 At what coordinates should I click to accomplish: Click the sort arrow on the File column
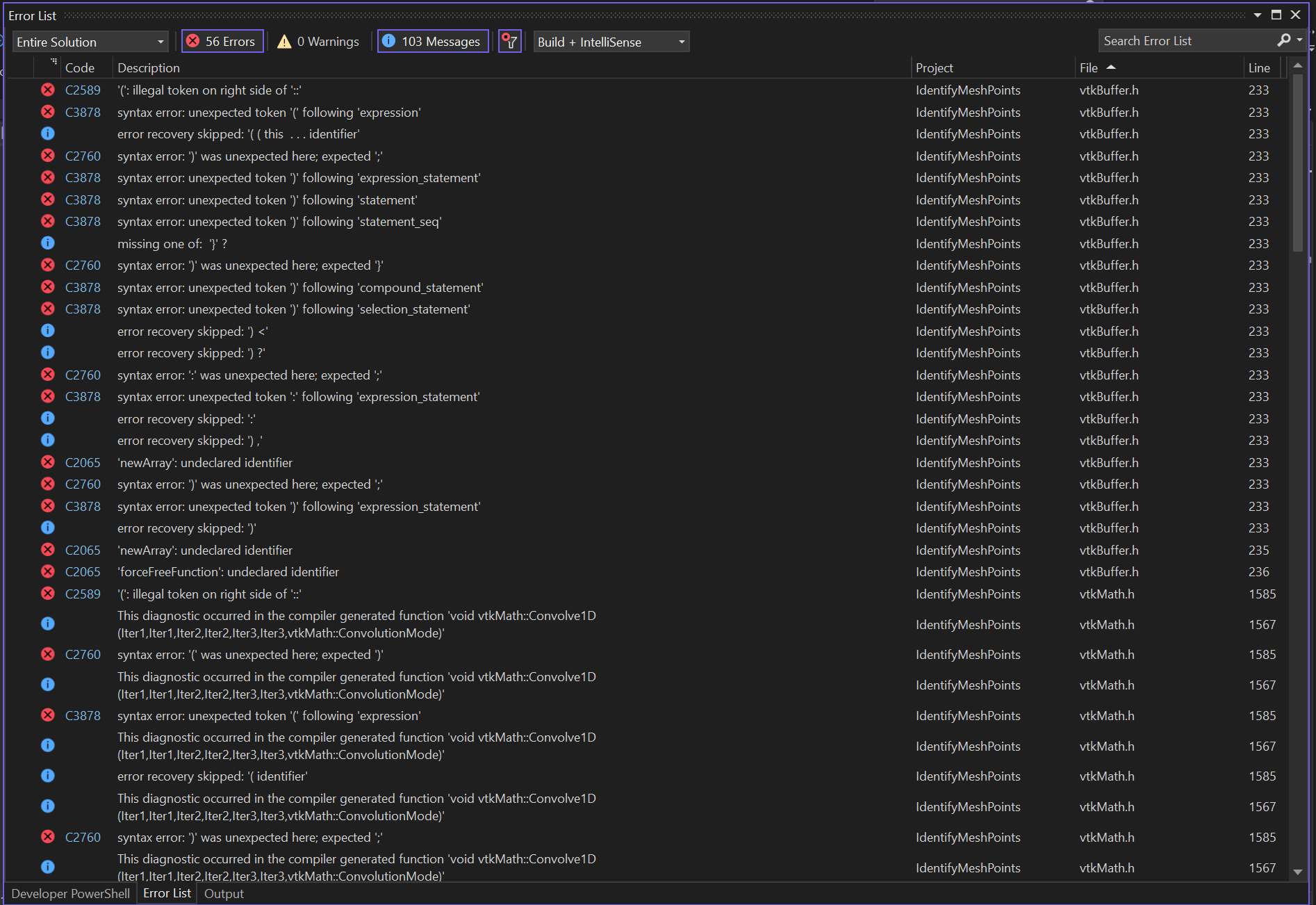tap(1112, 66)
